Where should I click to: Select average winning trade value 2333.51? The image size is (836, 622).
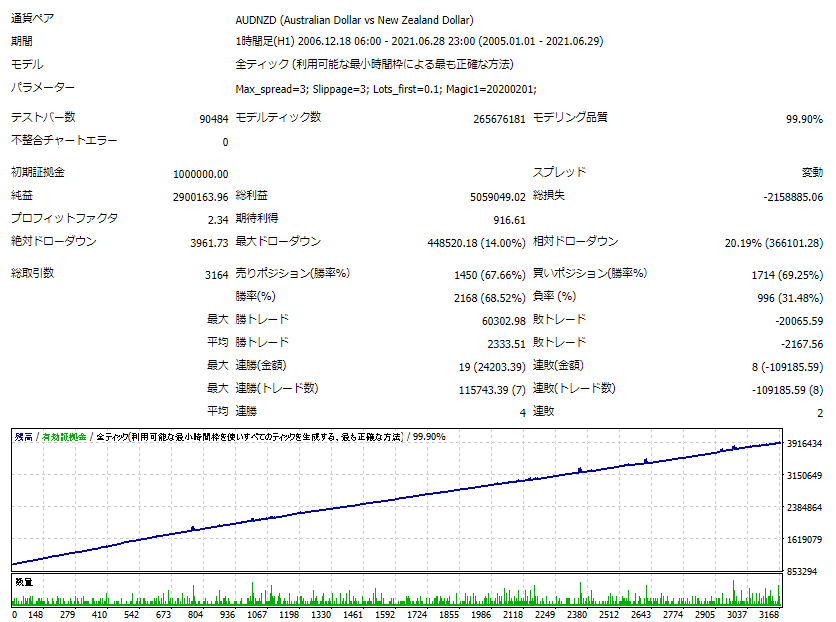pyautogui.click(x=506, y=344)
